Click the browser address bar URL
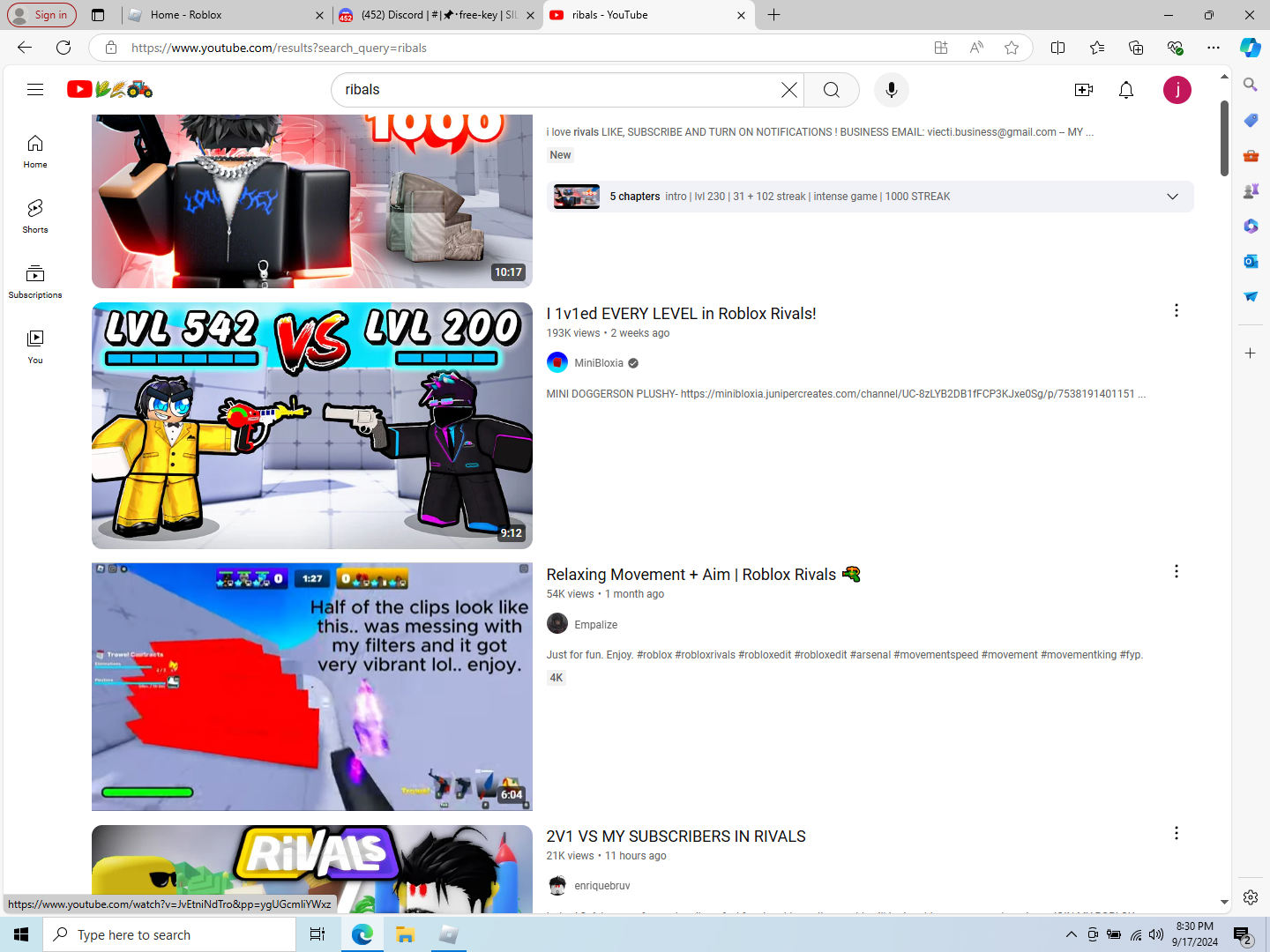Viewport: 1270px width, 952px height. click(x=279, y=48)
